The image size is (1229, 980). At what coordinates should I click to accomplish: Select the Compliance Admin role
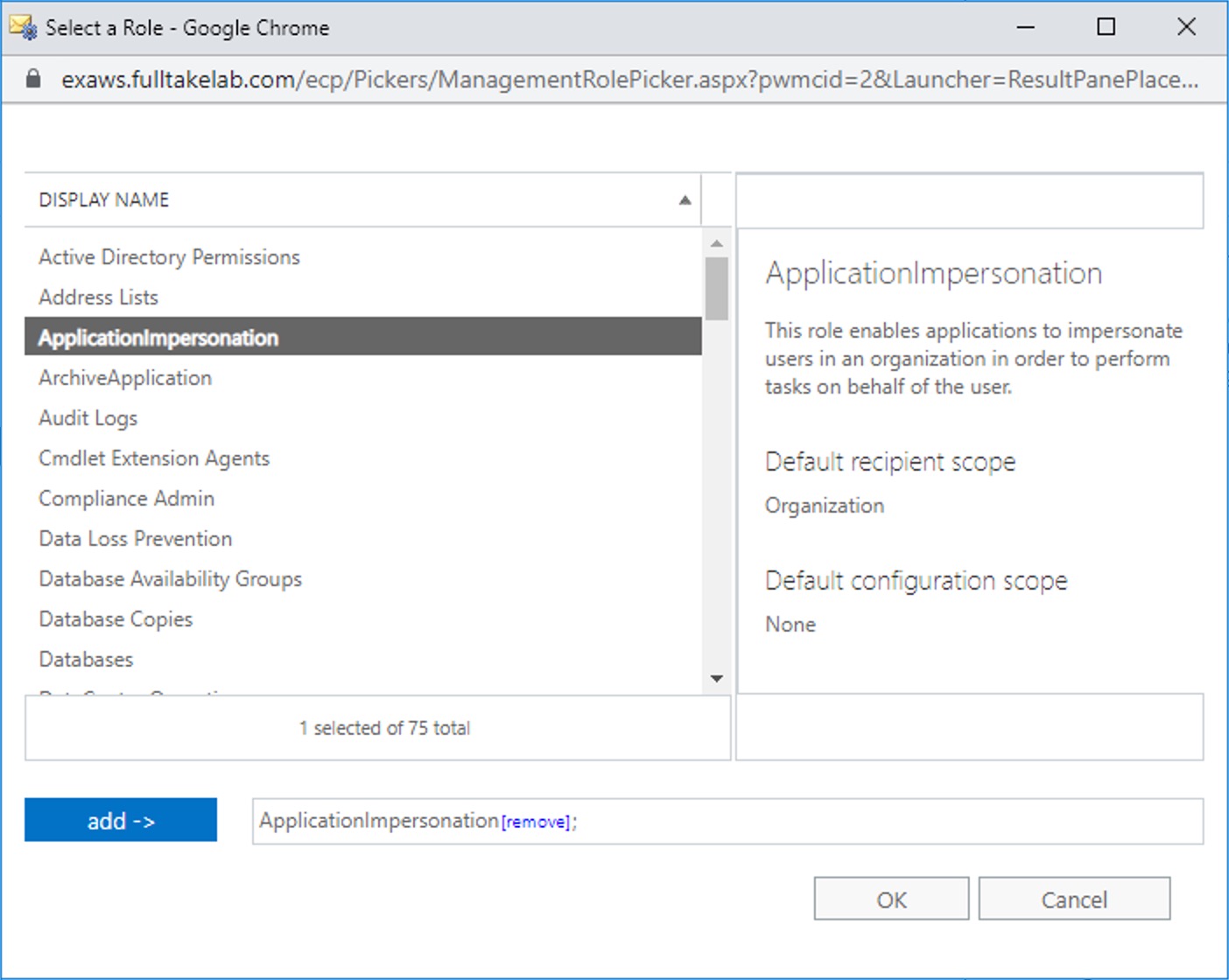[x=126, y=498]
